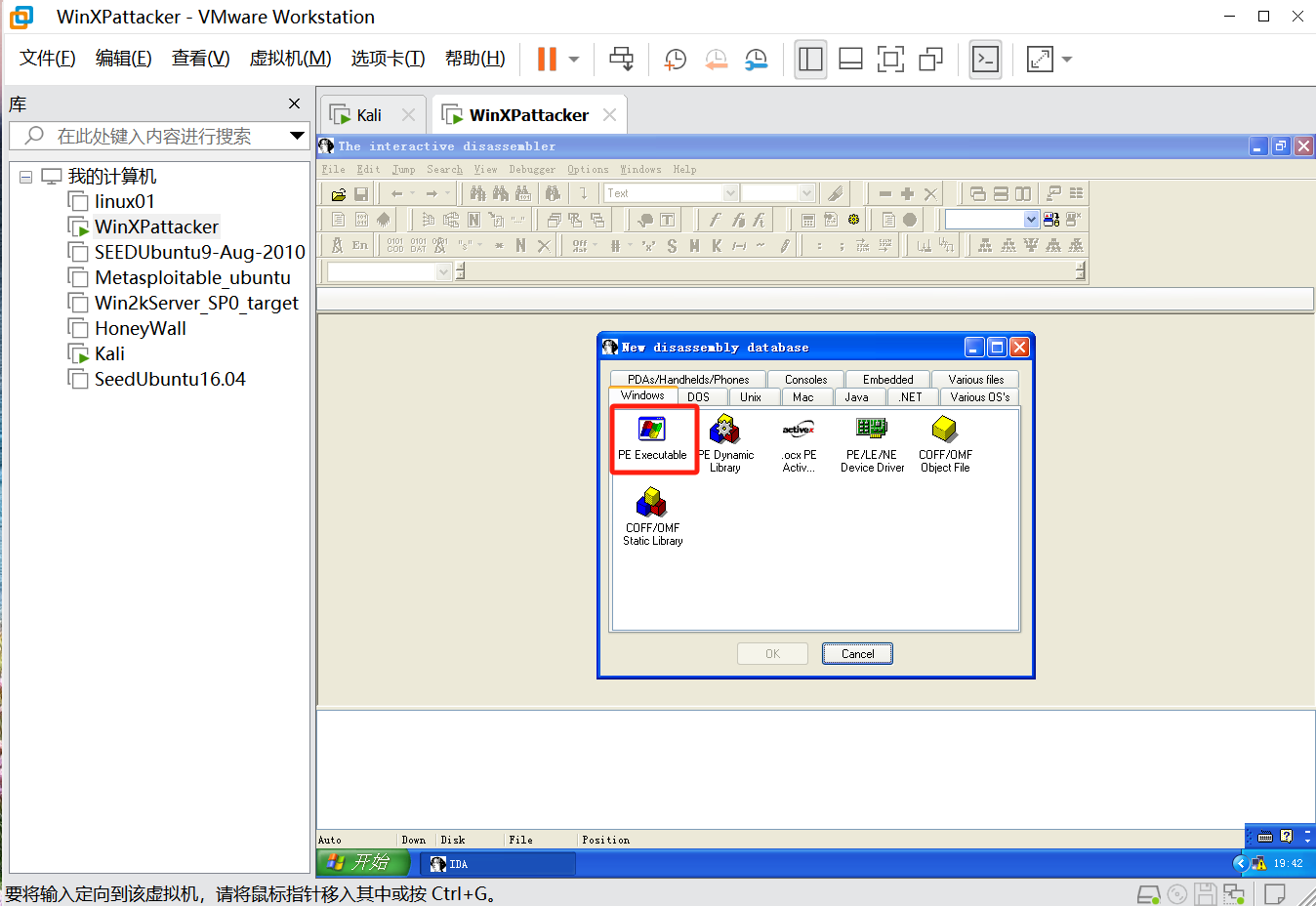Viewport: 1316px width, 906px height.
Task: Click the IDA taskbar button
Action: (x=498, y=863)
